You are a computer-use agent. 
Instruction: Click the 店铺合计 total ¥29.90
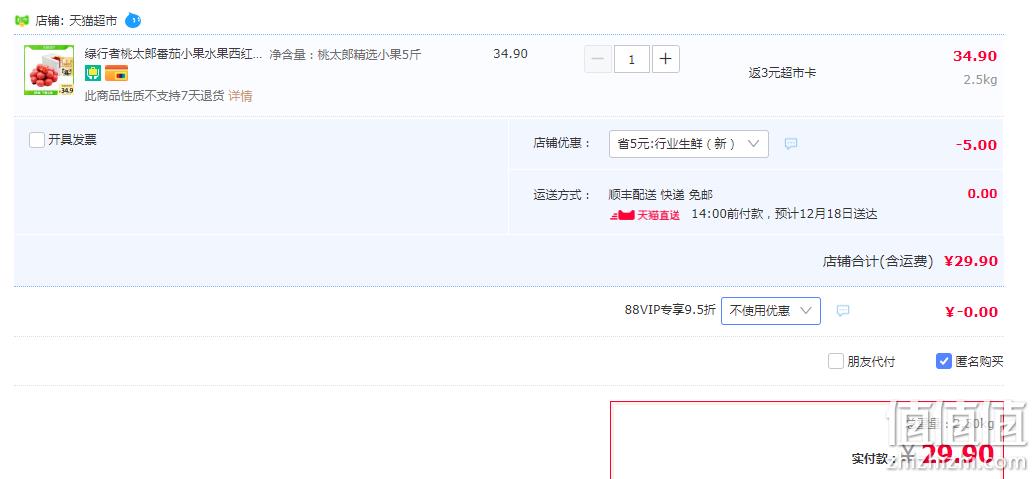pyautogui.click(x=971, y=262)
